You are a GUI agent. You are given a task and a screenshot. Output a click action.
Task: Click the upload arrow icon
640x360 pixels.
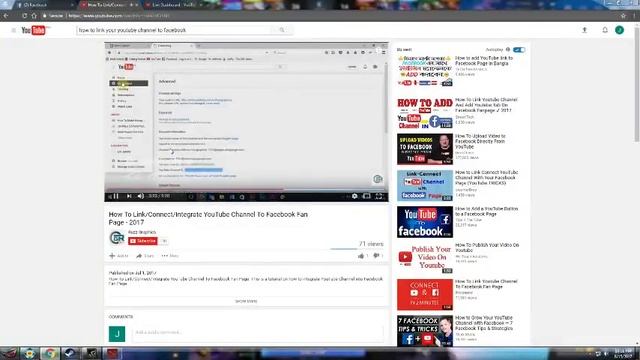click(x=584, y=30)
